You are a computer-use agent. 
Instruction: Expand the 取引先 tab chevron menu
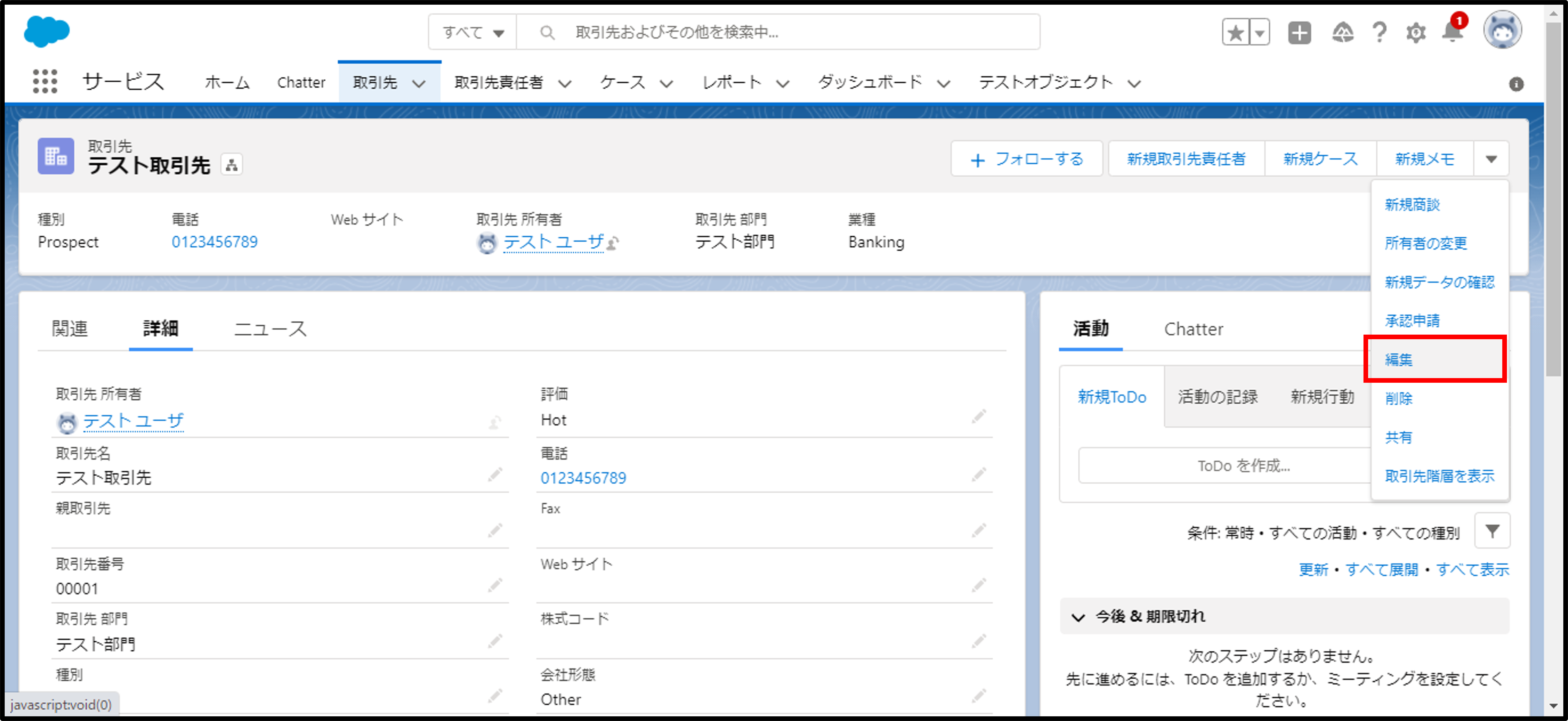click(419, 83)
